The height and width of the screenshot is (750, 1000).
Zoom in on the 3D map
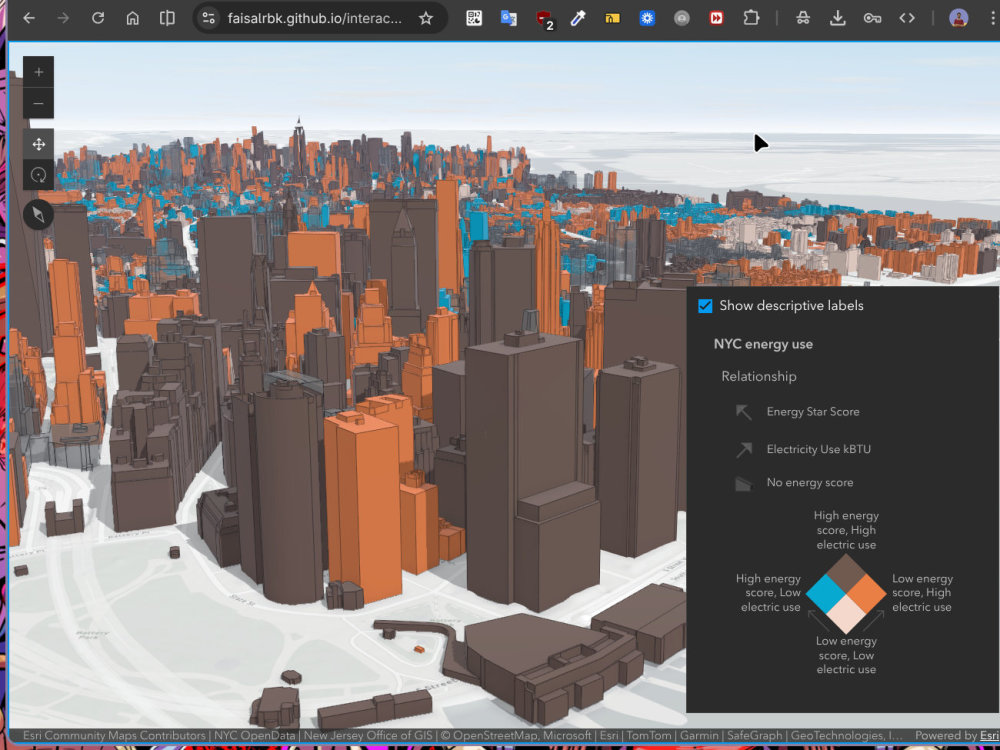tap(38, 72)
